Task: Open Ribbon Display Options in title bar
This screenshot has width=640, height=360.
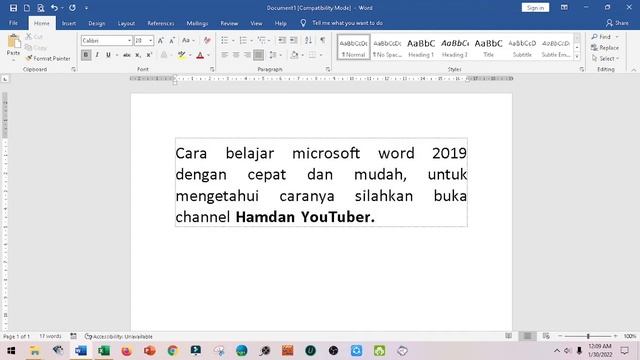Action: click(564, 7)
